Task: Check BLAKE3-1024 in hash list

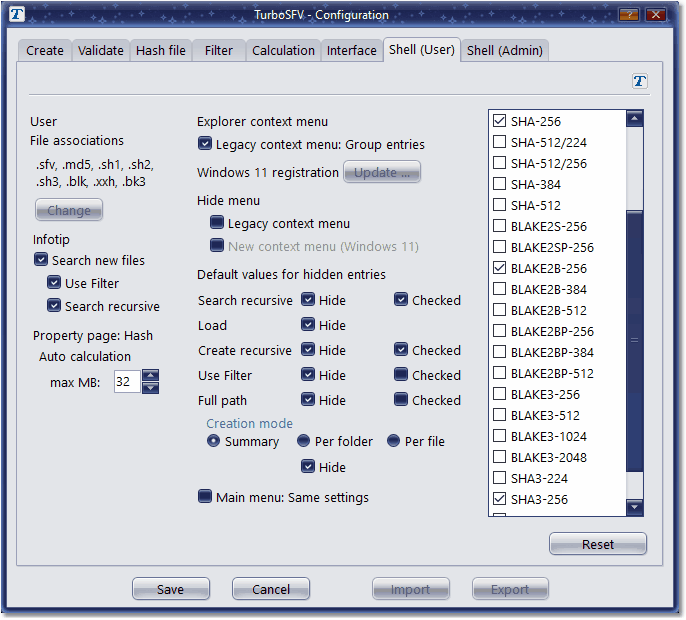Action: pos(499,435)
